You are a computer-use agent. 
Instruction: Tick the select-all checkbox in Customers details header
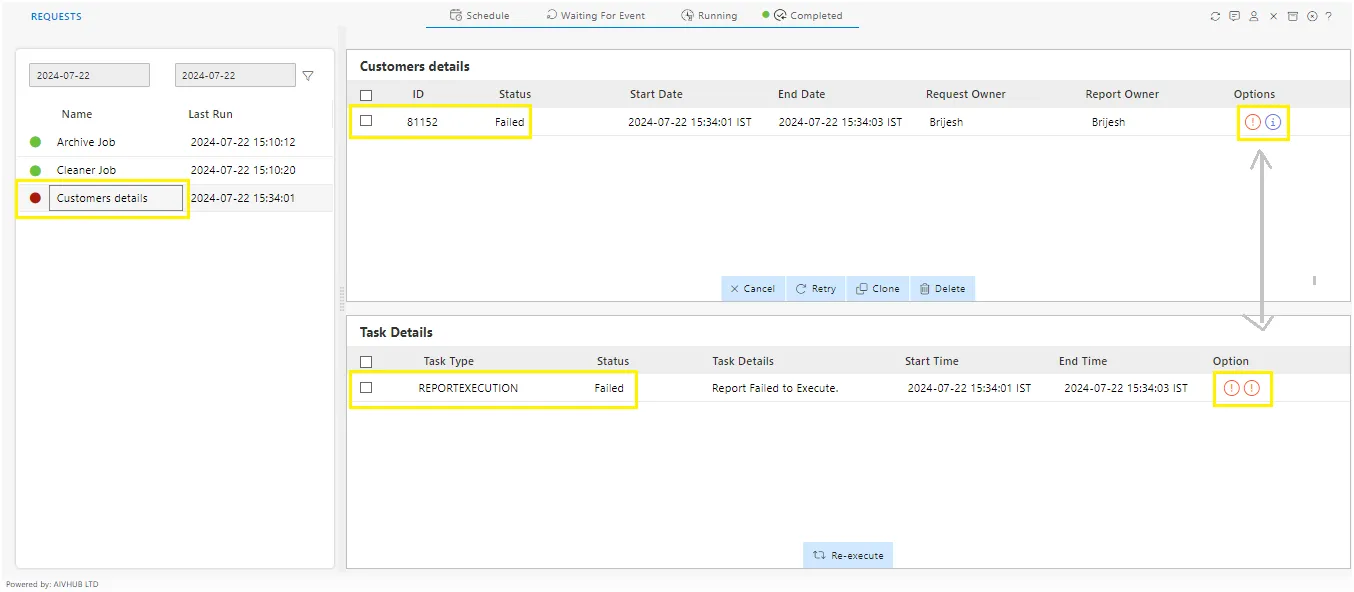pyautogui.click(x=366, y=95)
